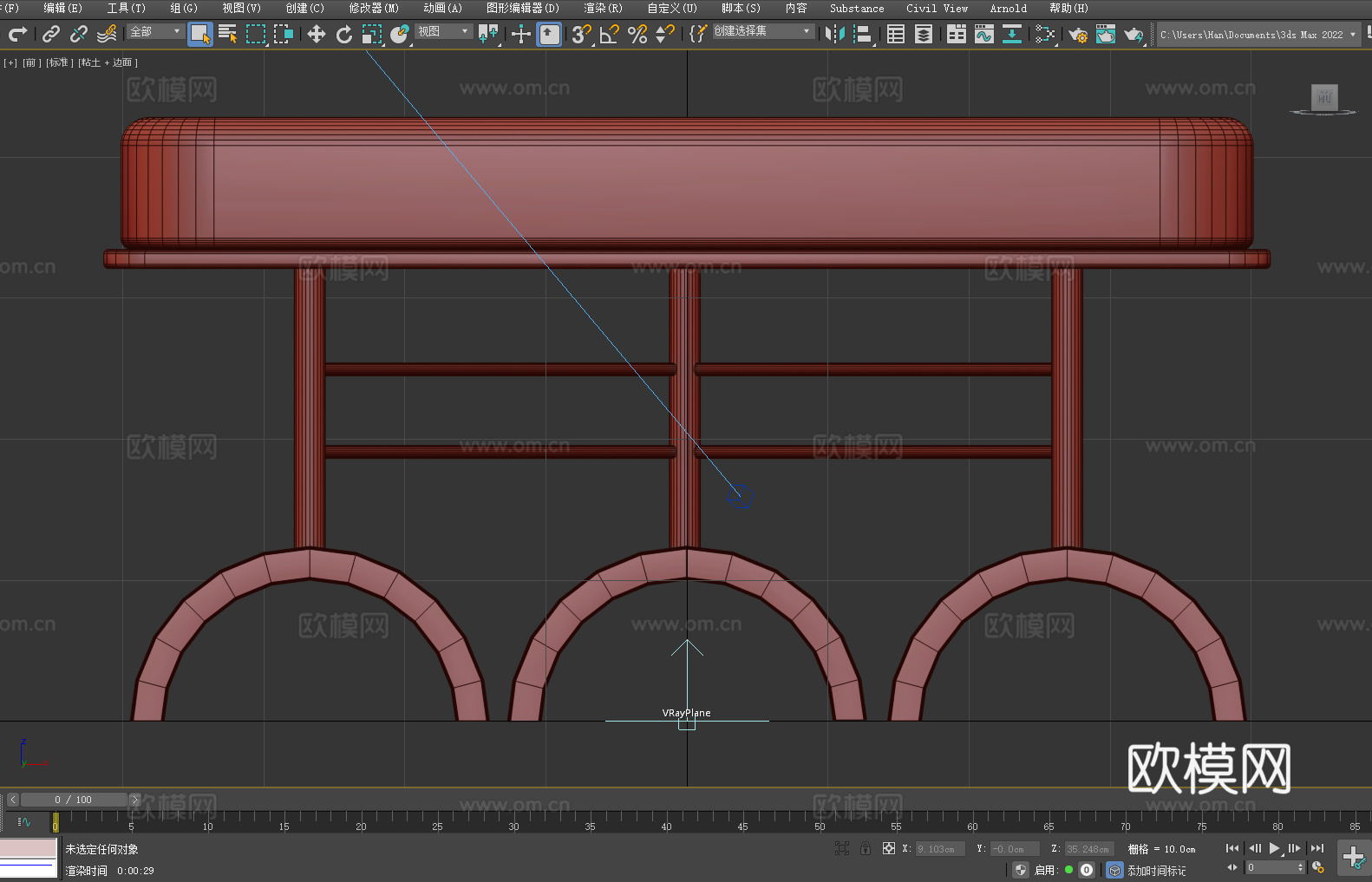This screenshot has height=882, width=1372.
Task: Open the 修改器(M) menu
Action: click(374, 8)
